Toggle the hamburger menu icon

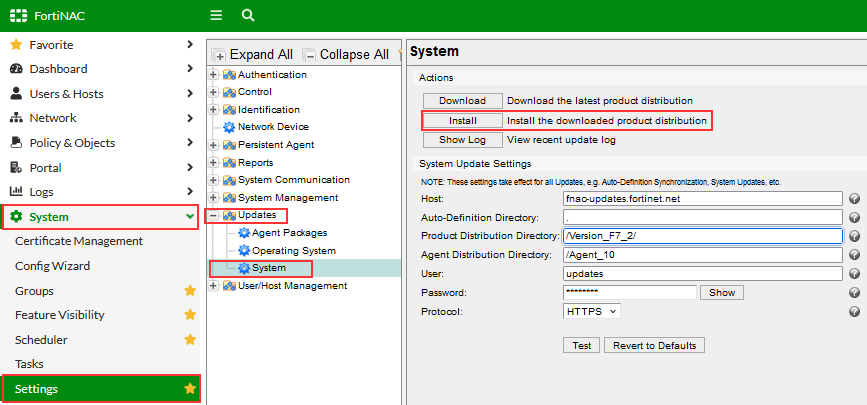pos(216,16)
